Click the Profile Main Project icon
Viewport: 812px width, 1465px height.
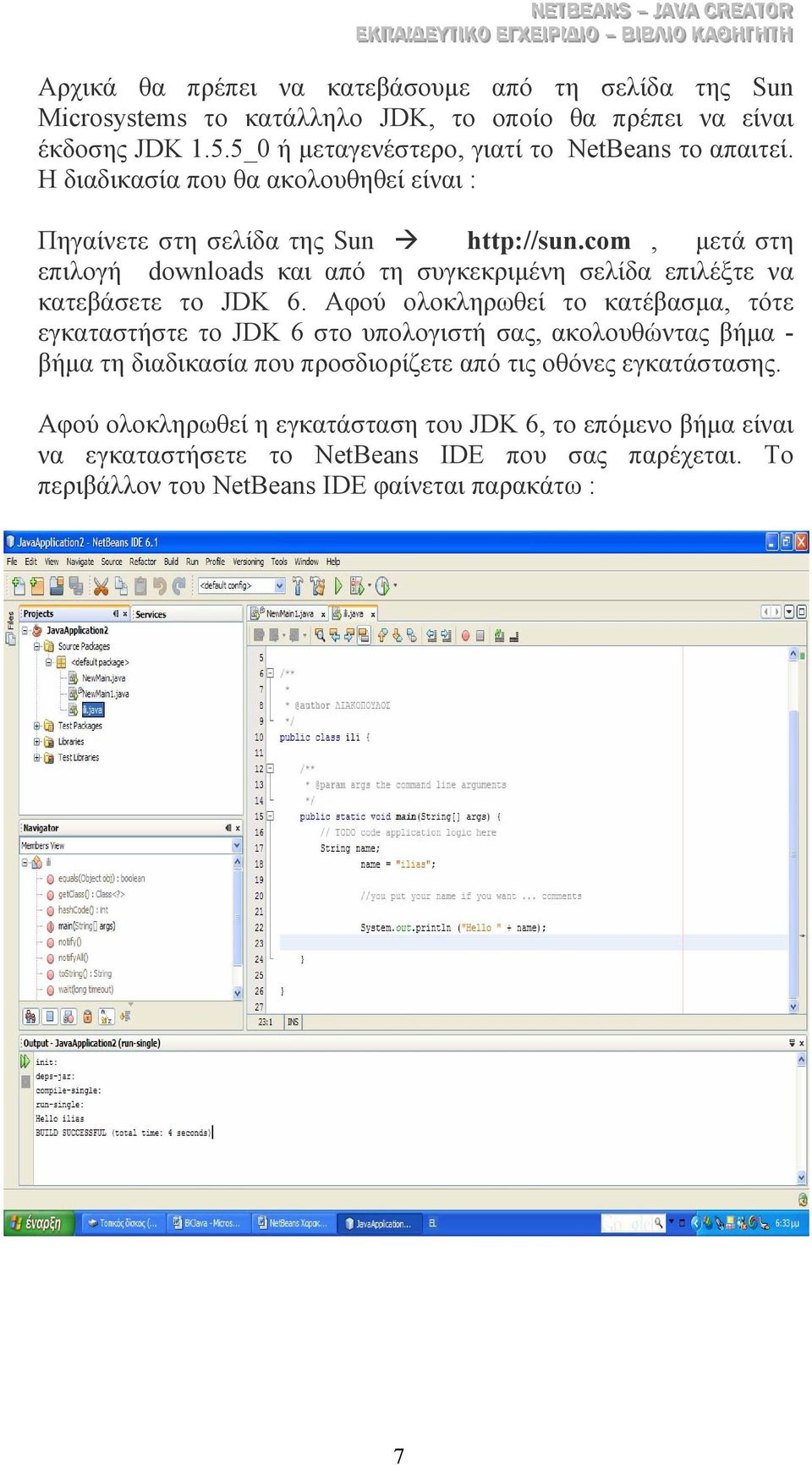click(x=382, y=585)
